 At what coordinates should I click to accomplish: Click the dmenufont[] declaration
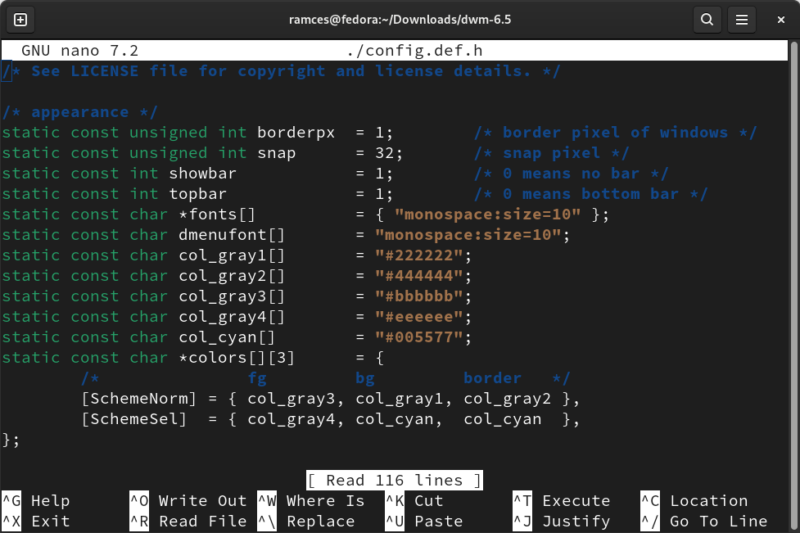tap(232, 235)
